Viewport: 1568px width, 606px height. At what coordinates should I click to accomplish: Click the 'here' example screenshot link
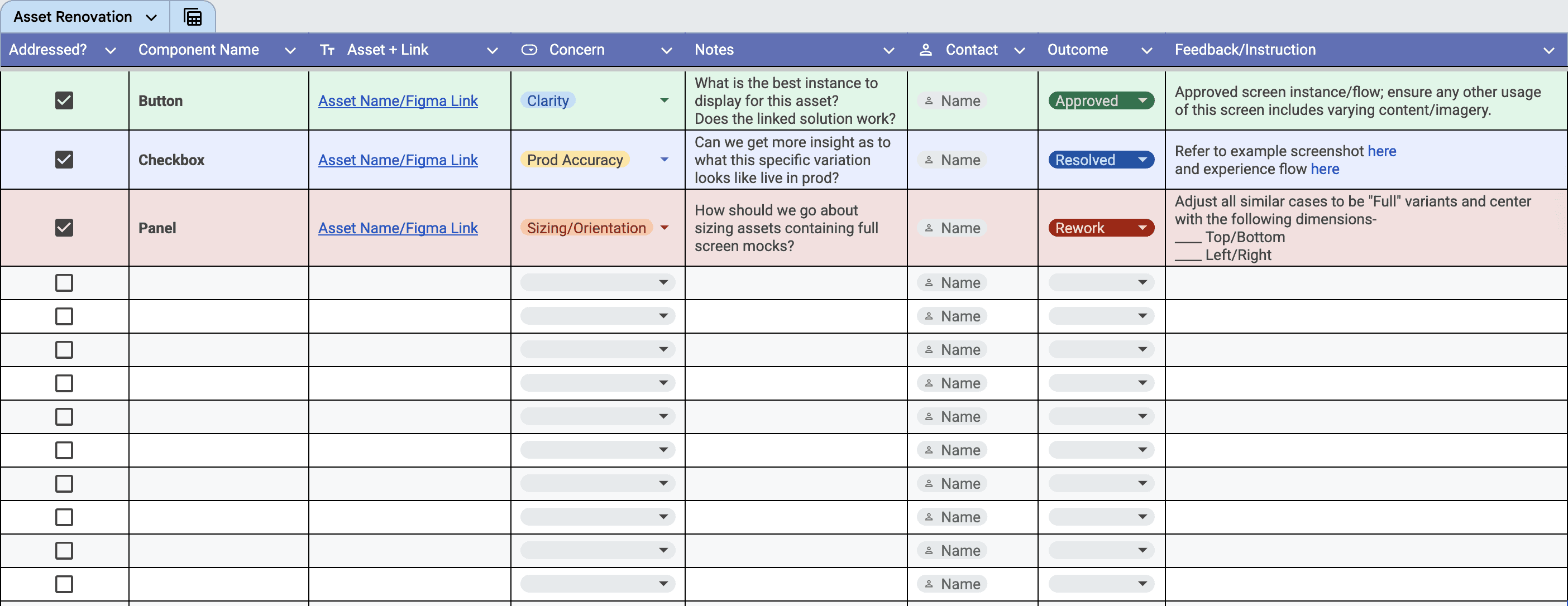point(1381,151)
